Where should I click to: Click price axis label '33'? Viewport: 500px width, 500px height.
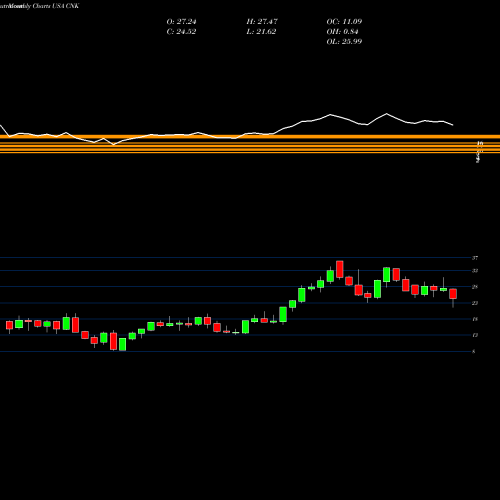click(x=475, y=271)
